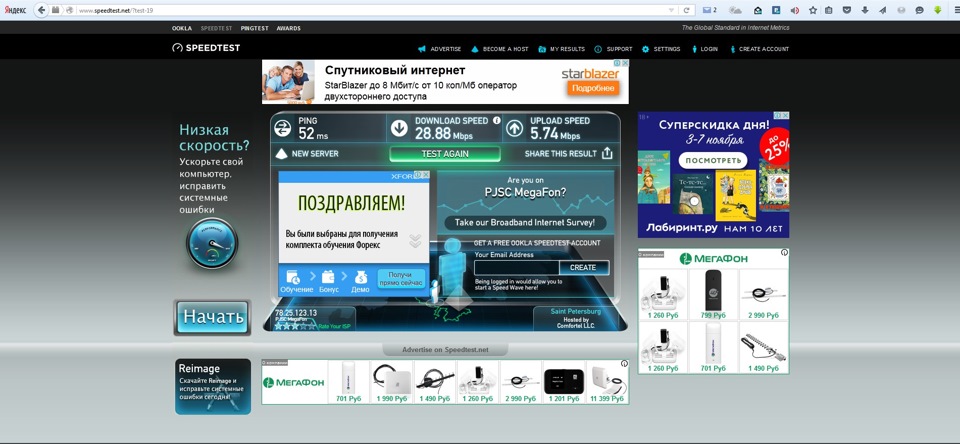Click the speedometer gauge under Низкая скорость

212,244
